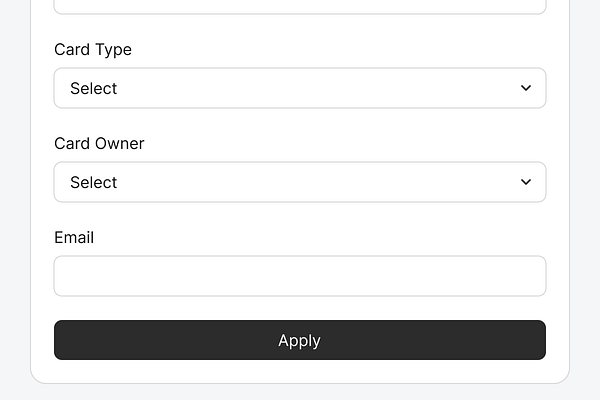The image size is (600, 400).
Task: Focus the empty text box under Email
Action: 299,276
